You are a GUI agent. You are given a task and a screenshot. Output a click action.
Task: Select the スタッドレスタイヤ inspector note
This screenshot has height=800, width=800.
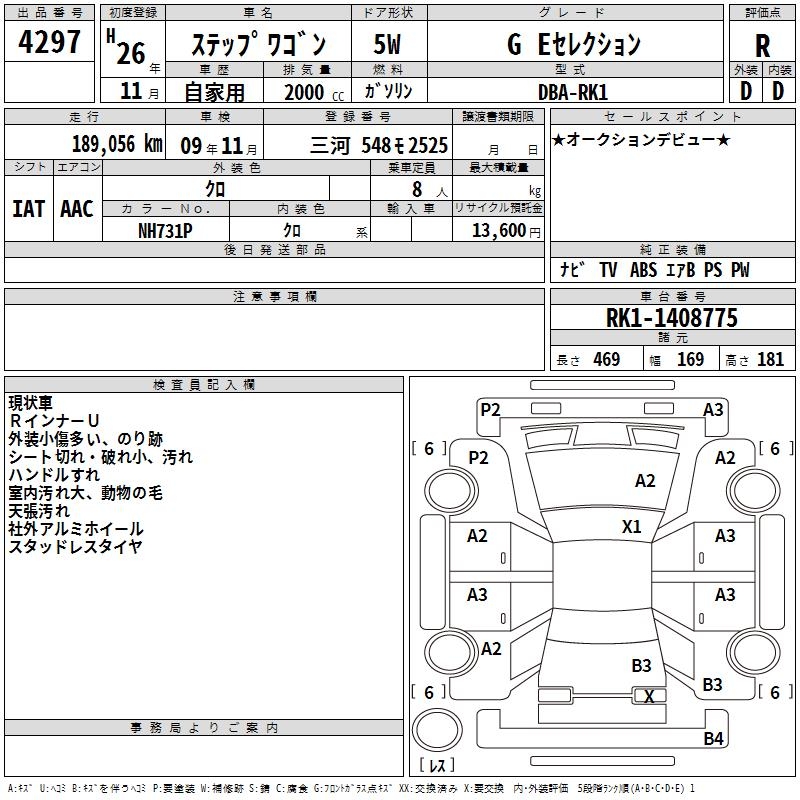click(76, 547)
